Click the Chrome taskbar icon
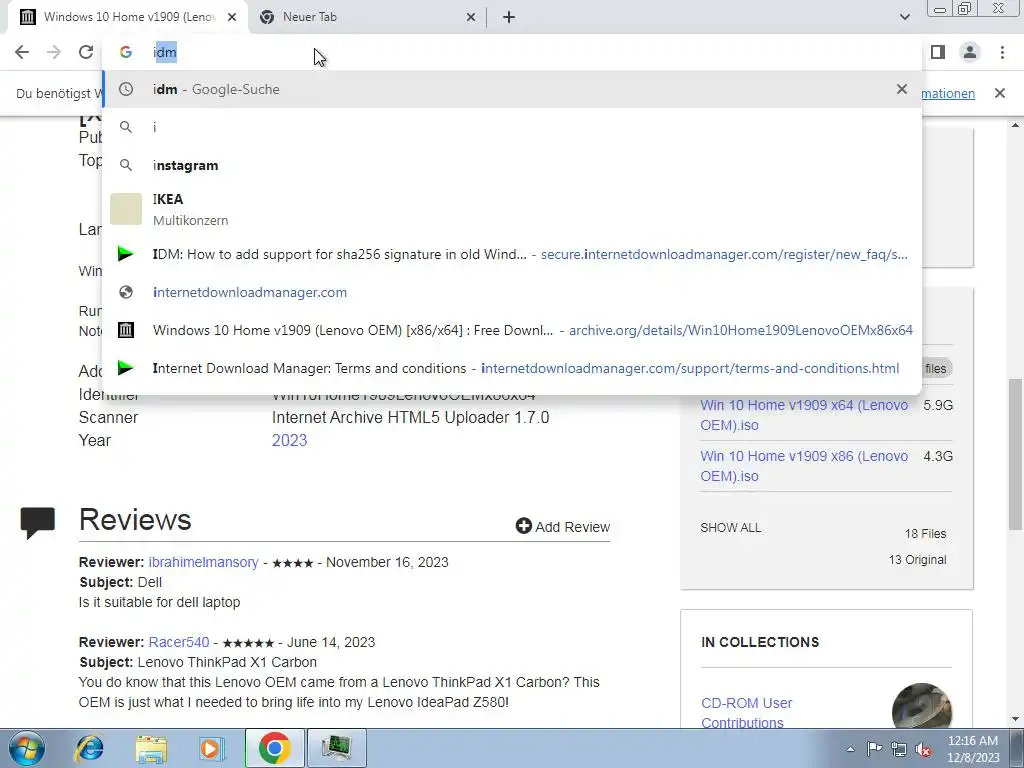The image size is (1024, 768). pyautogui.click(x=274, y=748)
